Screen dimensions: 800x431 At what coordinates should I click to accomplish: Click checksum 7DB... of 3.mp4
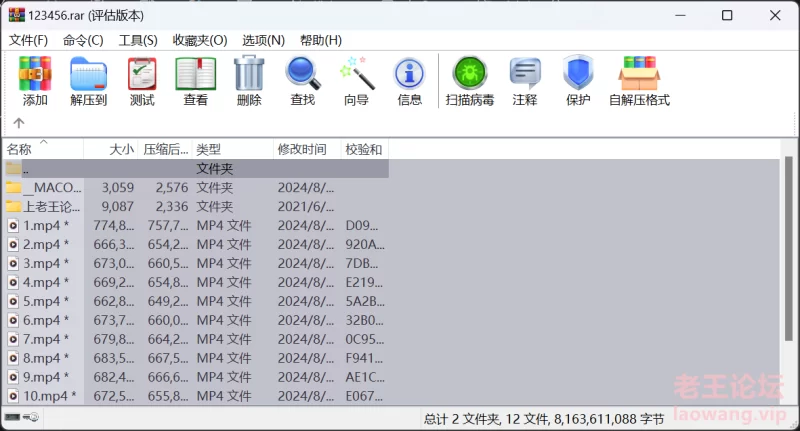tap(362, 263)
